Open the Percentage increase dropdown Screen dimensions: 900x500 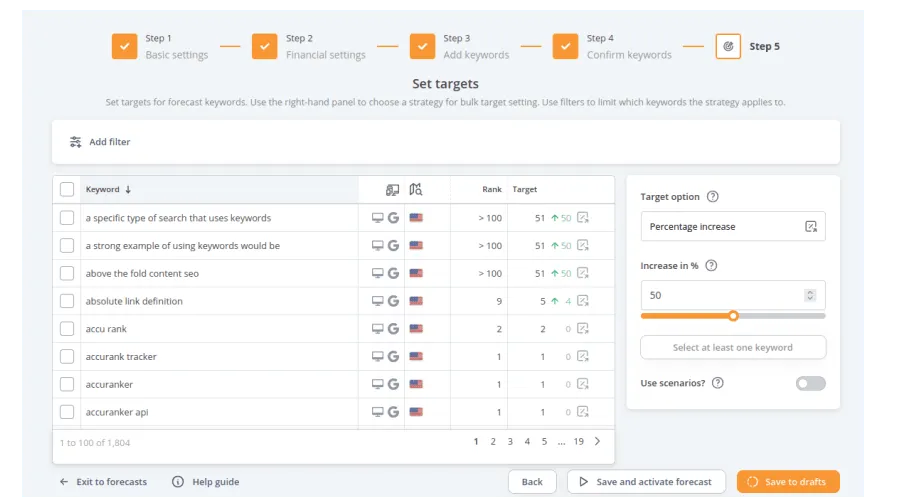tap(733, 227)
